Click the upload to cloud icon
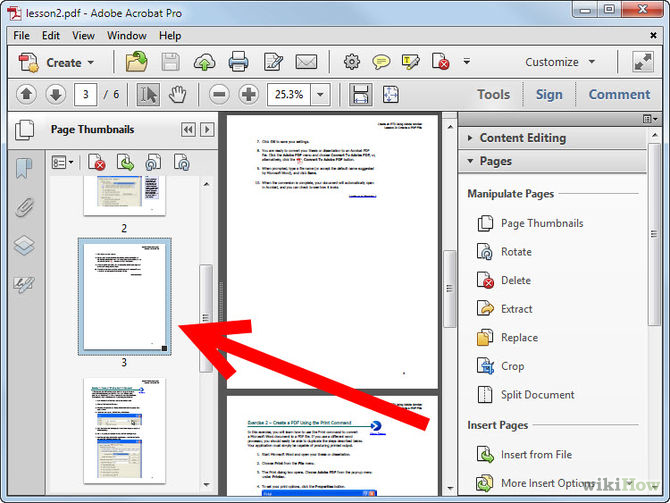The image size is (670, 503). click(x=204, y=62)
